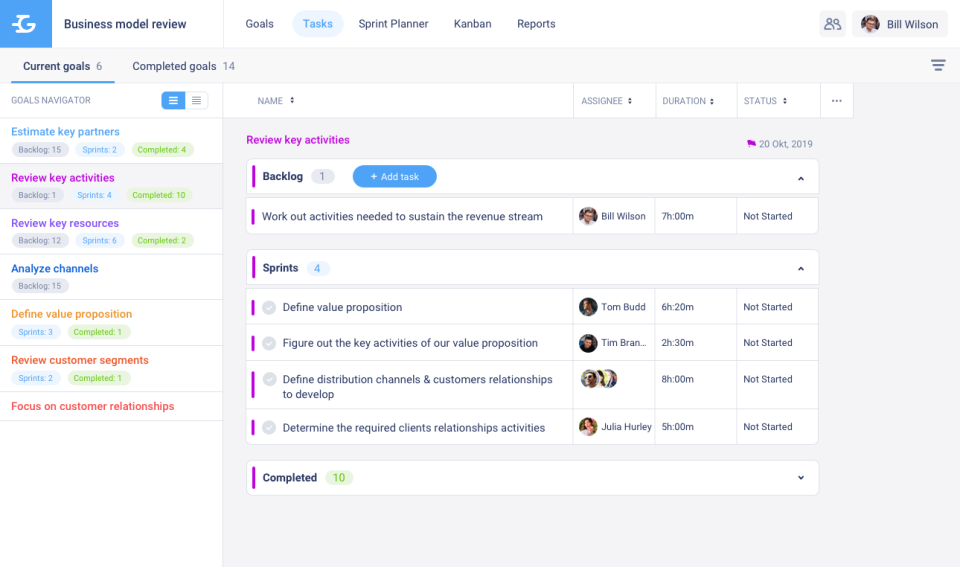Click Not Started status for Tom Budd's task

pyautogui.click(x=768, y=307)
